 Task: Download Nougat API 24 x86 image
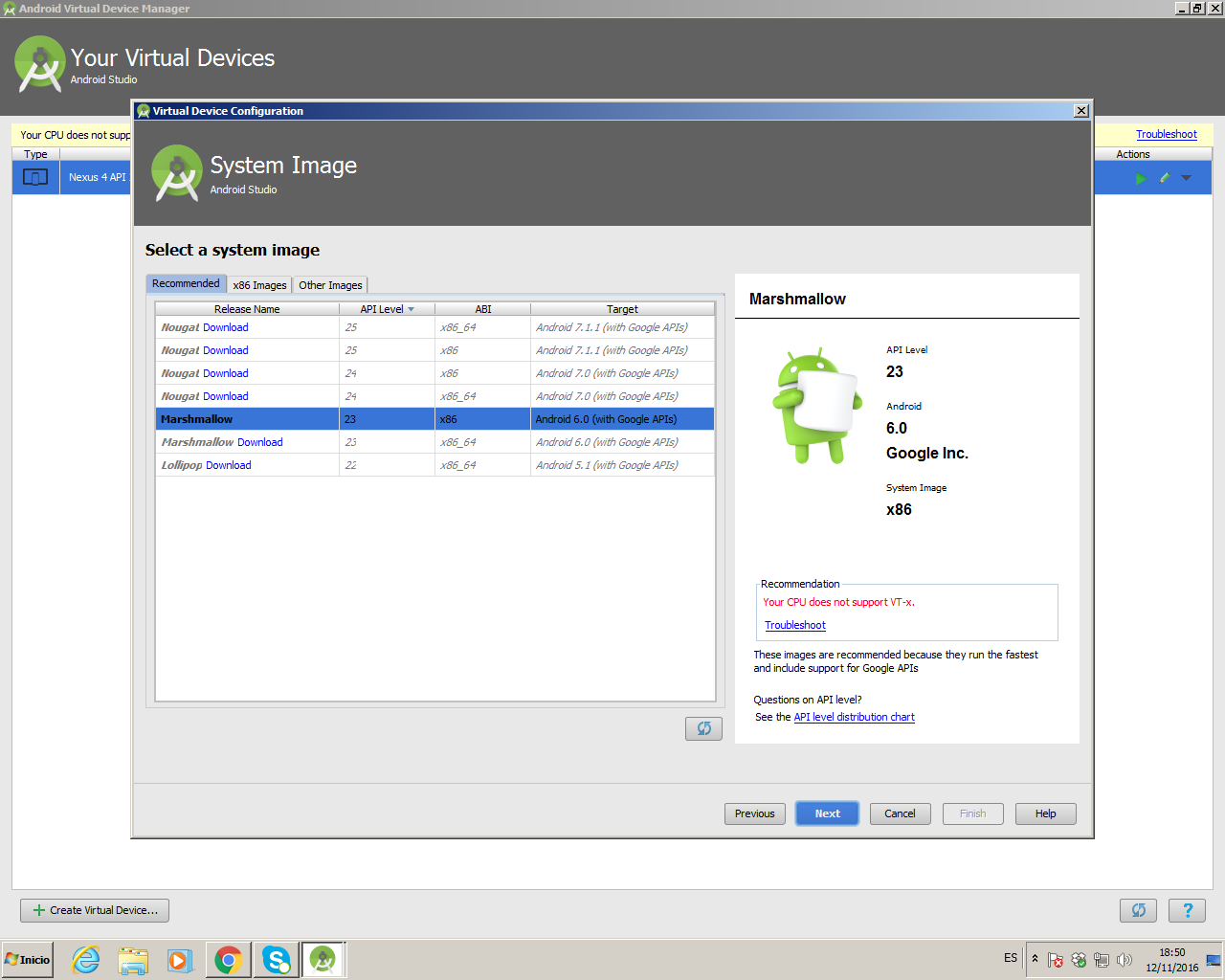[x=226, y=373]
